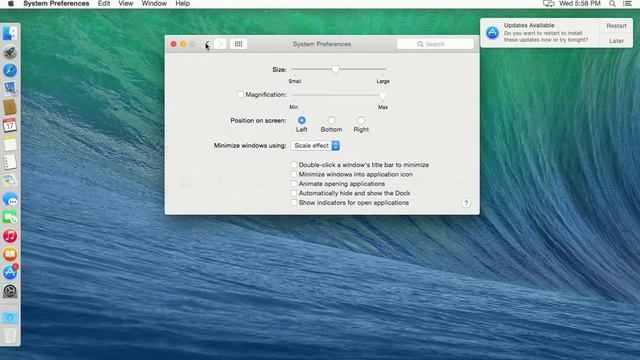
Task: Open the Help menu
Action: tap(182, 4)
